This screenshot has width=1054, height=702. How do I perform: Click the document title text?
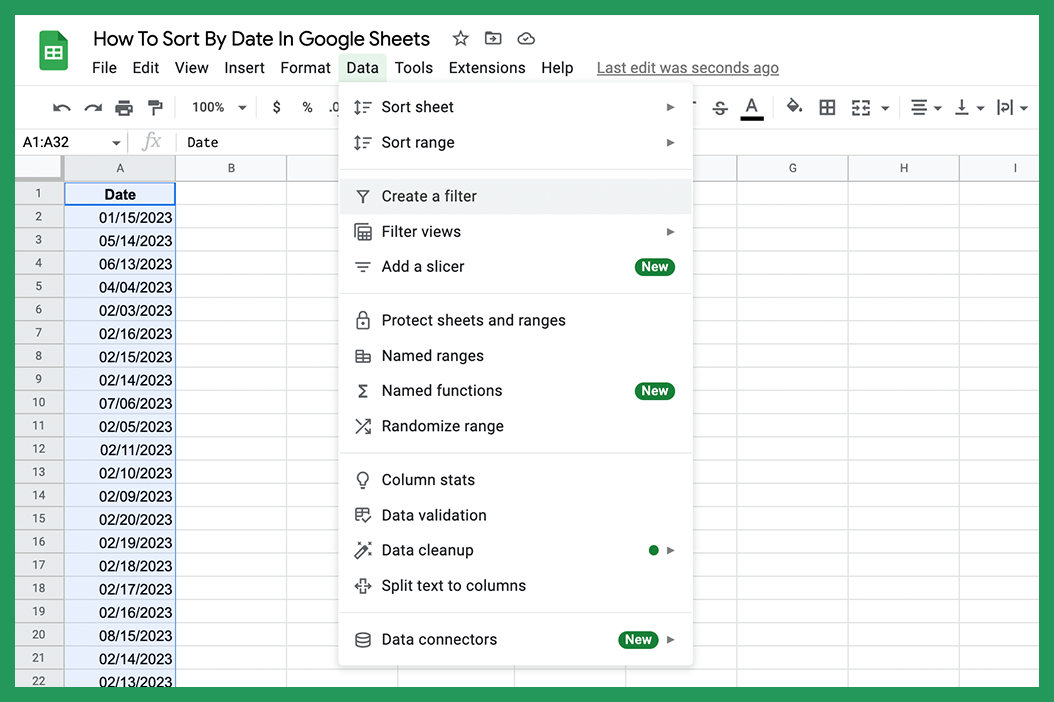tap(261, 39)
